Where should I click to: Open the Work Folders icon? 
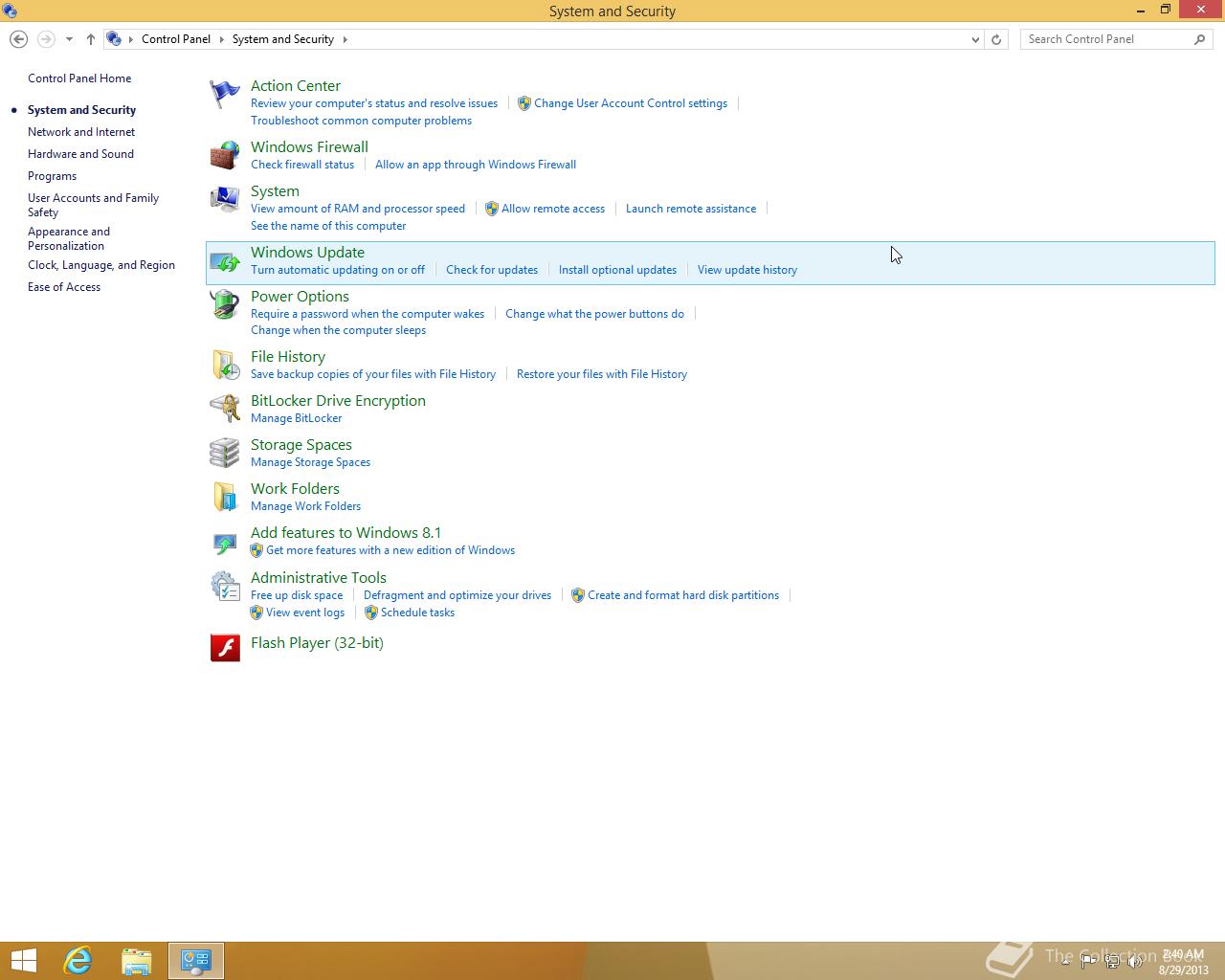[x=225, y=497]
